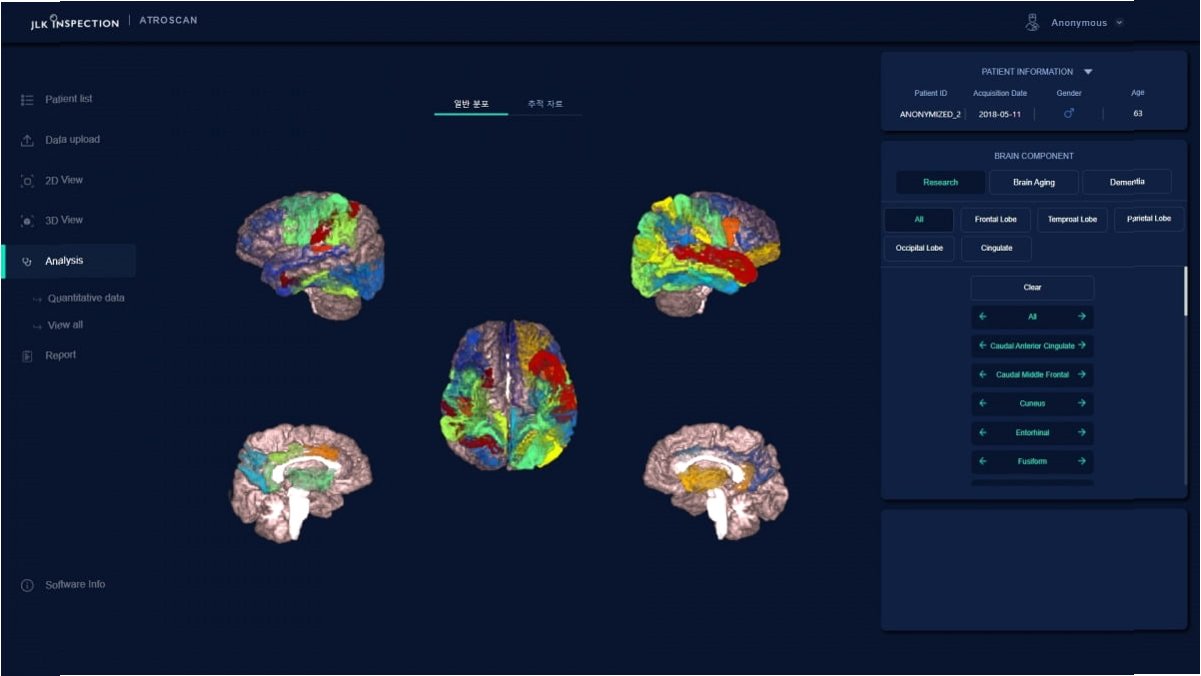Click right arrow beside Caudal Middle Frontal

pyautogui.click(x=1082, y=375)
